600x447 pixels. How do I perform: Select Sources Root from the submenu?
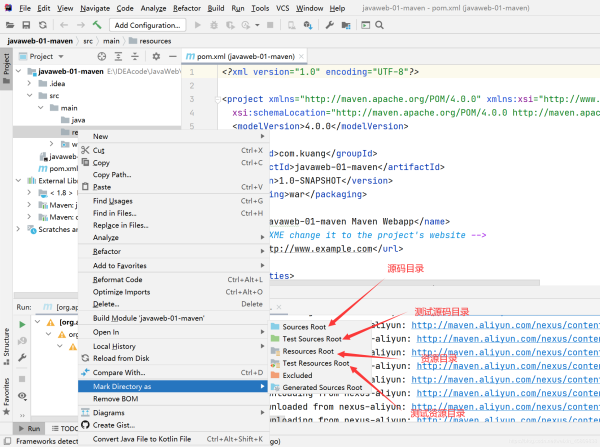(304, 327)
